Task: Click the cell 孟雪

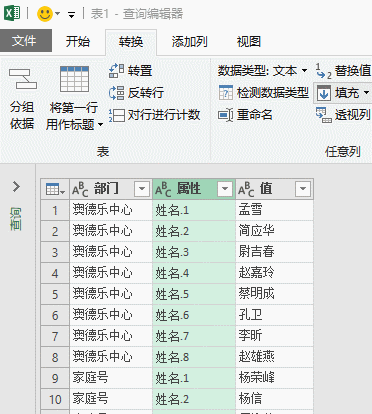Action: click(274, 210)
